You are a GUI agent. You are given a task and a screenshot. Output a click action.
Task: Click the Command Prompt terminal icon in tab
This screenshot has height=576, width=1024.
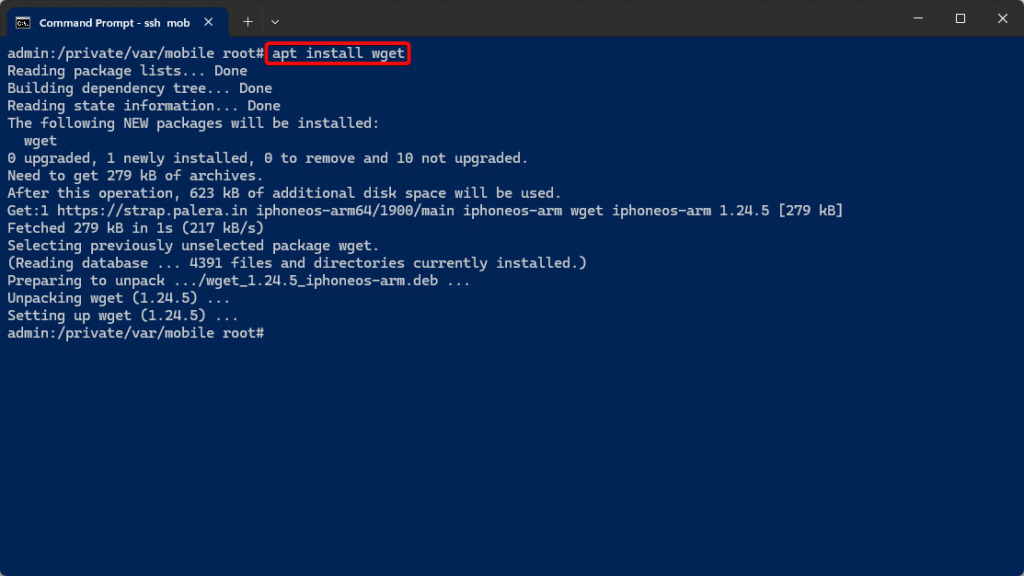(x=23, y=23)
